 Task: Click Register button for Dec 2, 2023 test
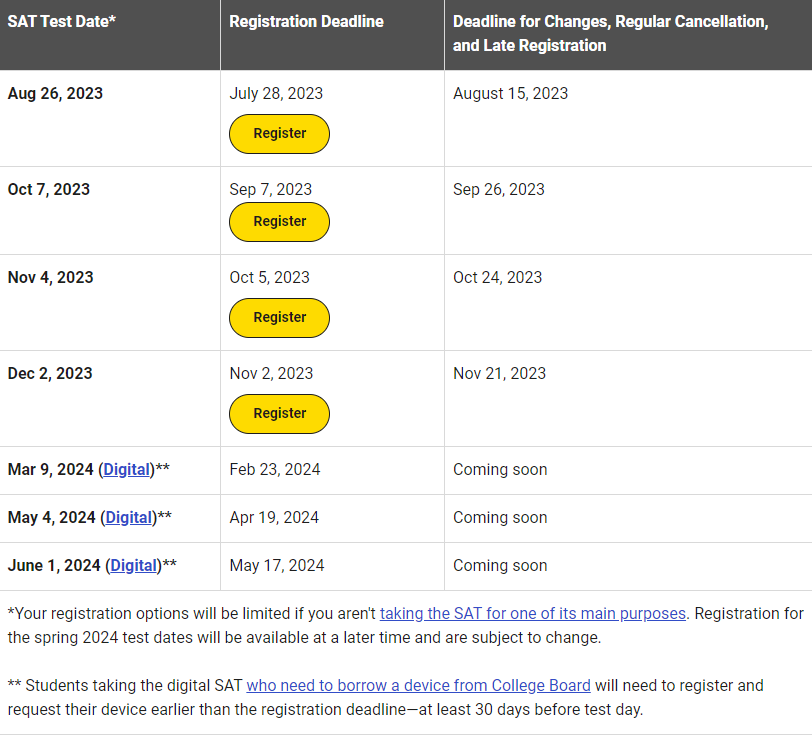[279, 414]
